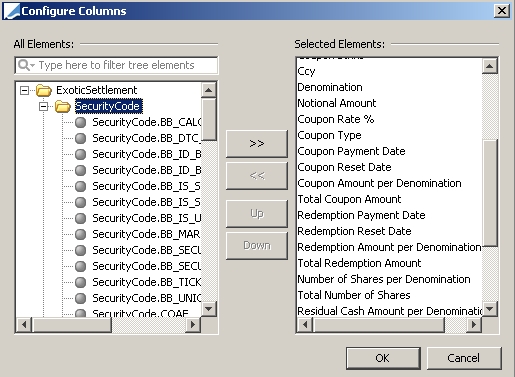Image resolution: width=515 pixels, height=377 pixels.
Task: Collapse the ExoticSettlement tree node
Action: (x=24, y=90)
